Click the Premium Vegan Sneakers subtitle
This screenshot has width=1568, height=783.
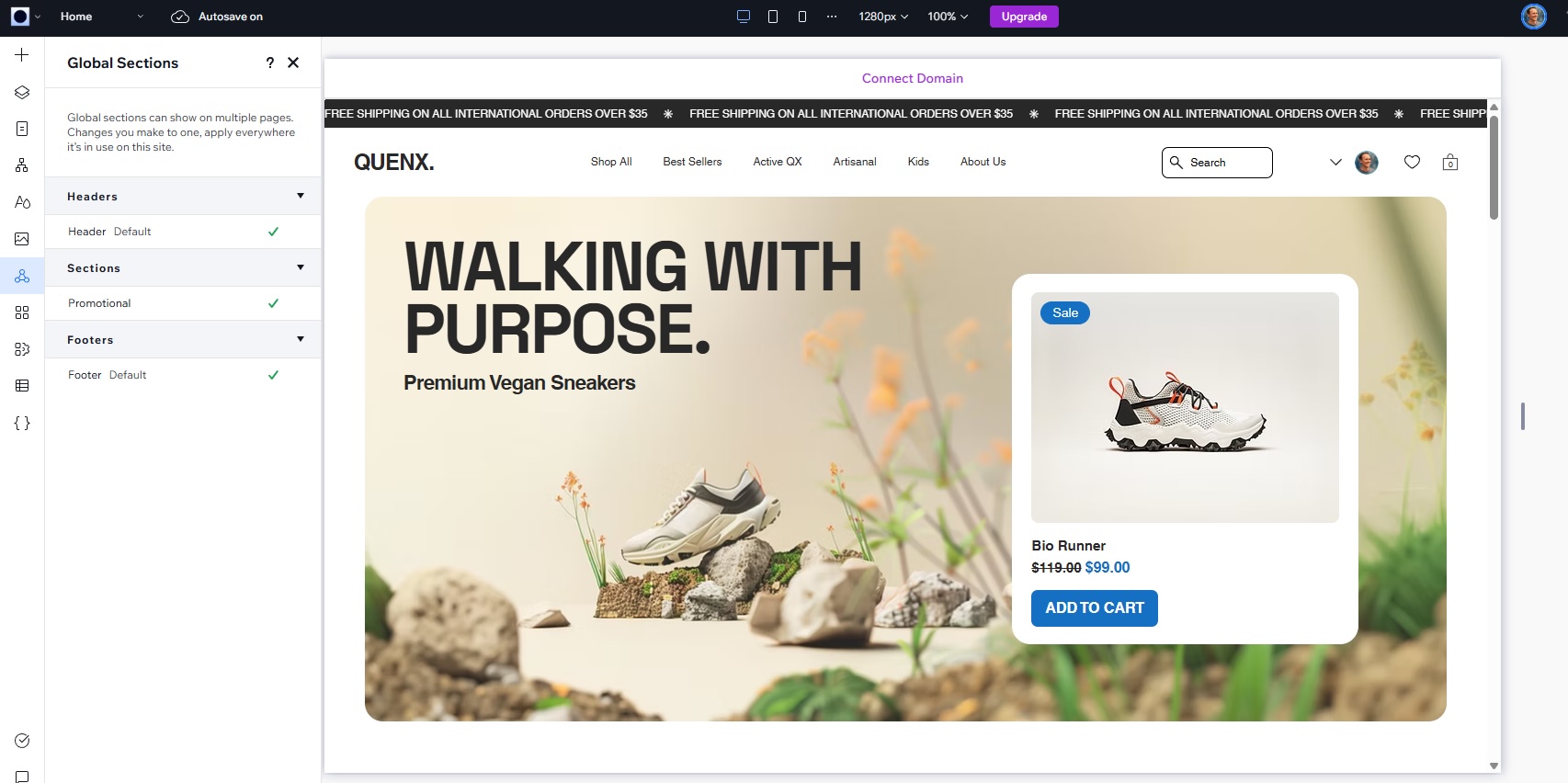(x=519, y=382)
